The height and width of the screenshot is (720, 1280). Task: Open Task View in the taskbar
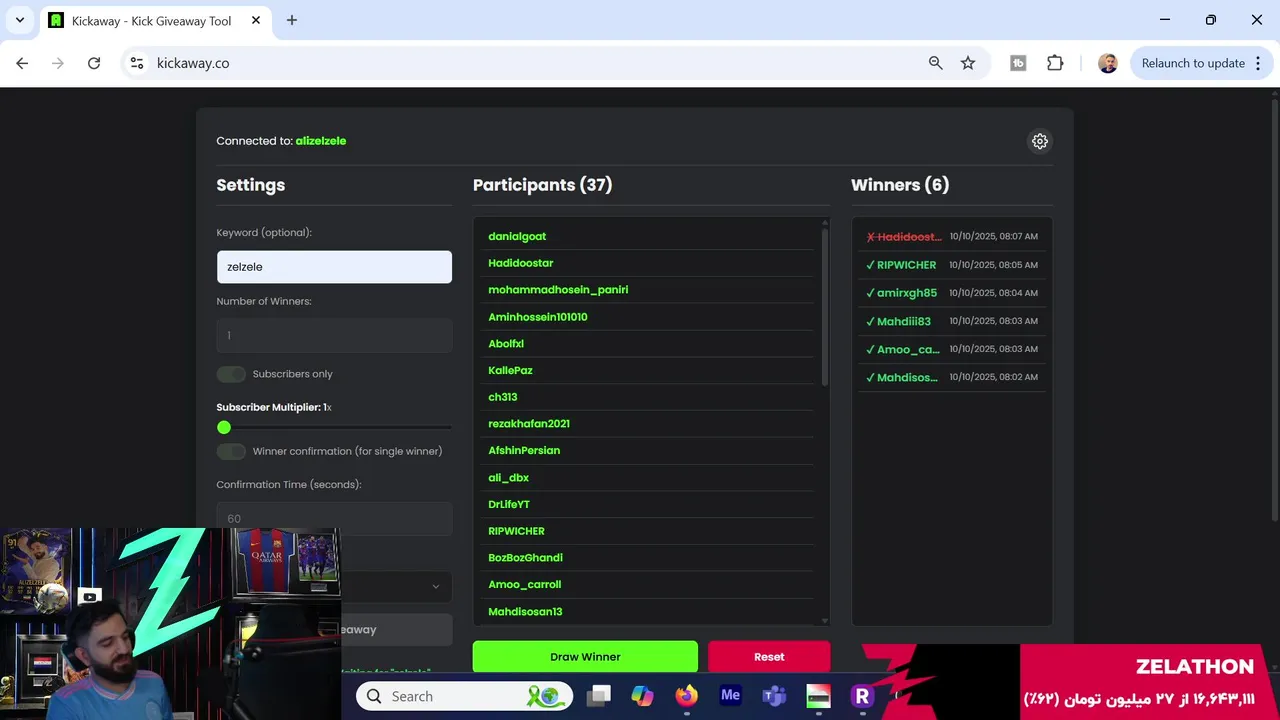(x=599, y=696)
